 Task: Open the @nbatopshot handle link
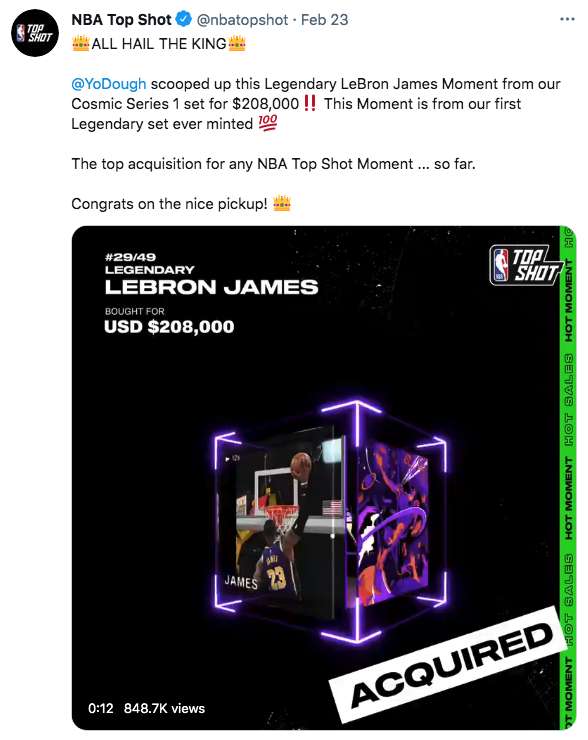click(x=242, y=19)
